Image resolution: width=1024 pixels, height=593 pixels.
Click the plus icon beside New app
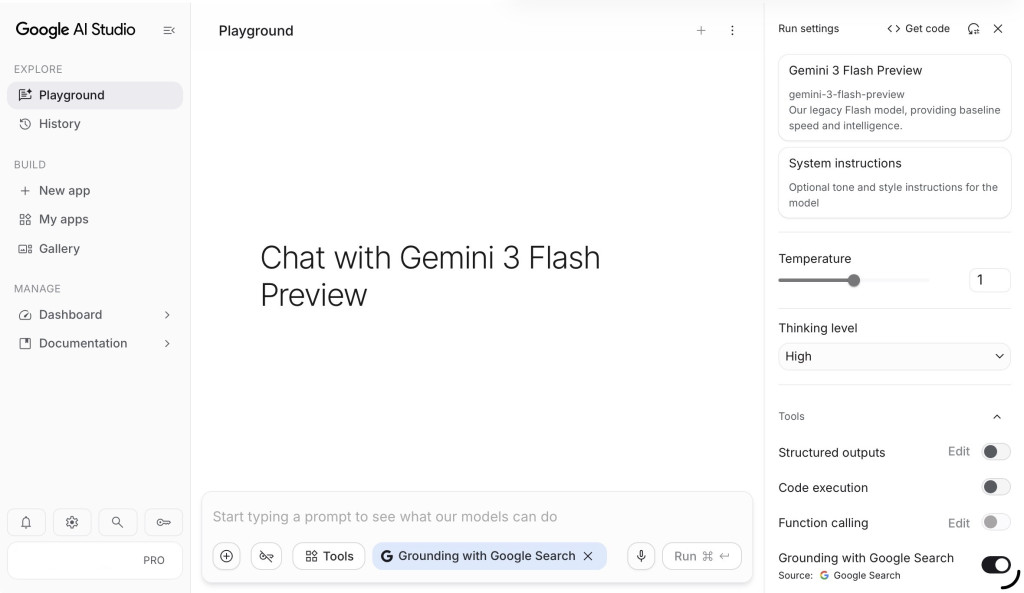(x=25, y=191)
